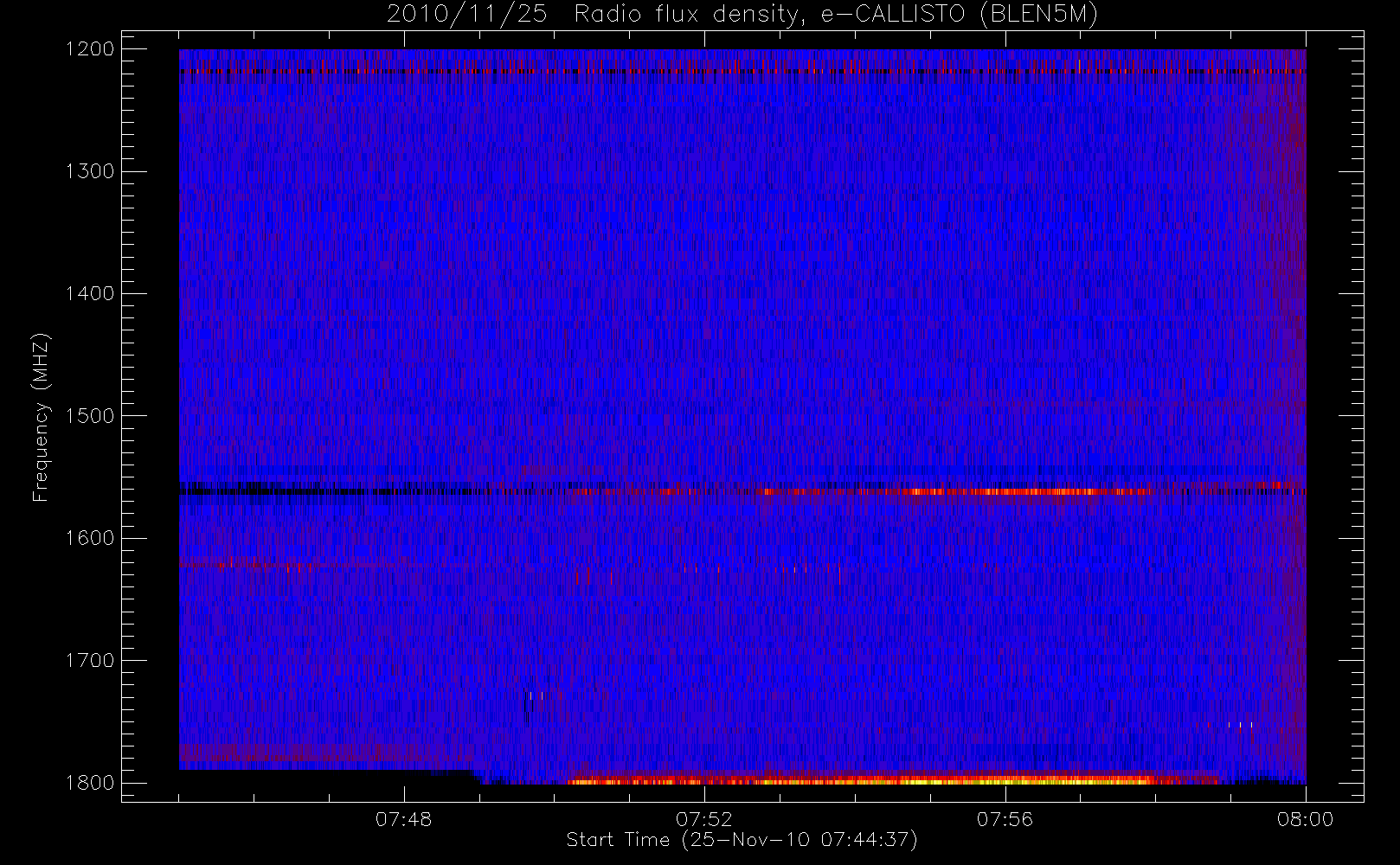
Task: Click the 07:56 time tick label
Action: (x=1005, y=819)
